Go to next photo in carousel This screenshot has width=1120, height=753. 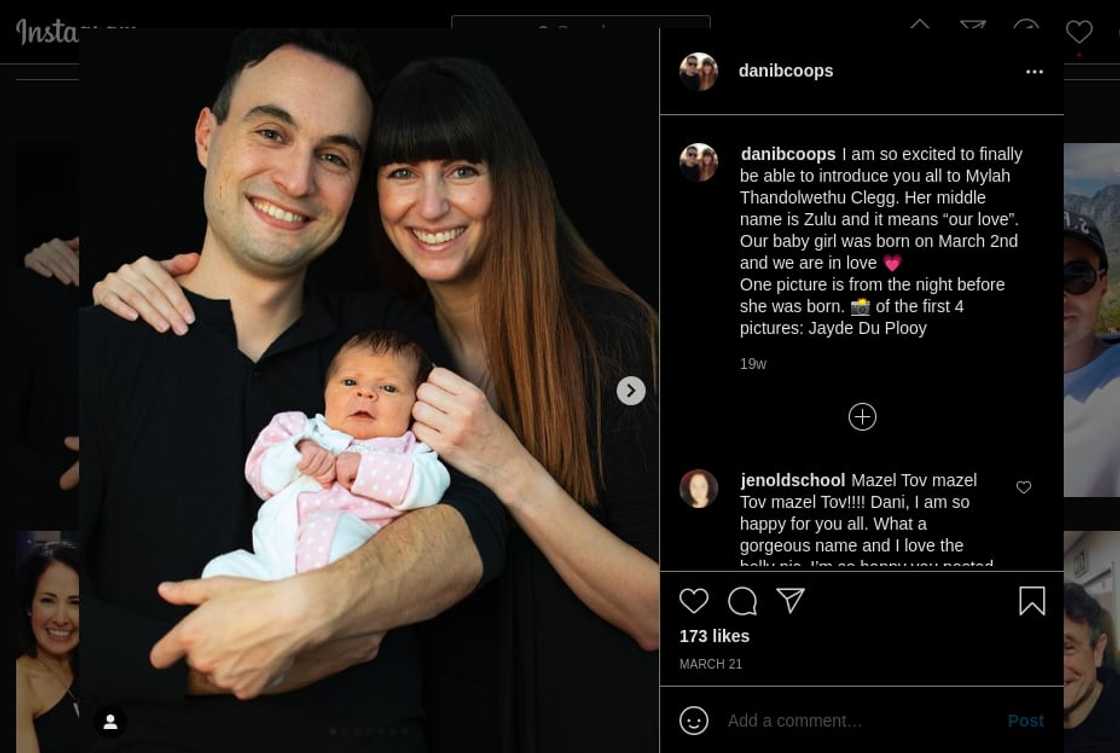(x=631, y=391)
